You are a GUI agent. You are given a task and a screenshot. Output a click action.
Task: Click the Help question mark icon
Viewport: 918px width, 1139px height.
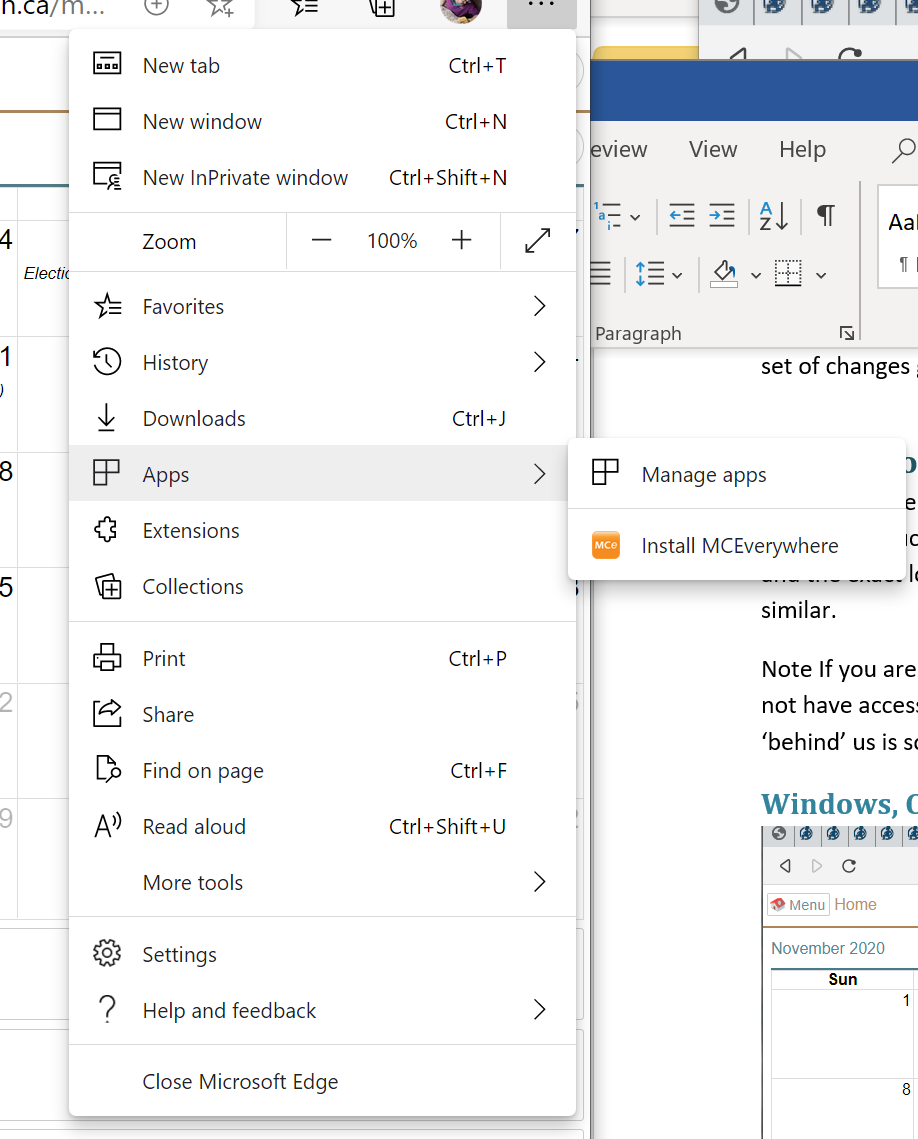[x=107, y=1009]
